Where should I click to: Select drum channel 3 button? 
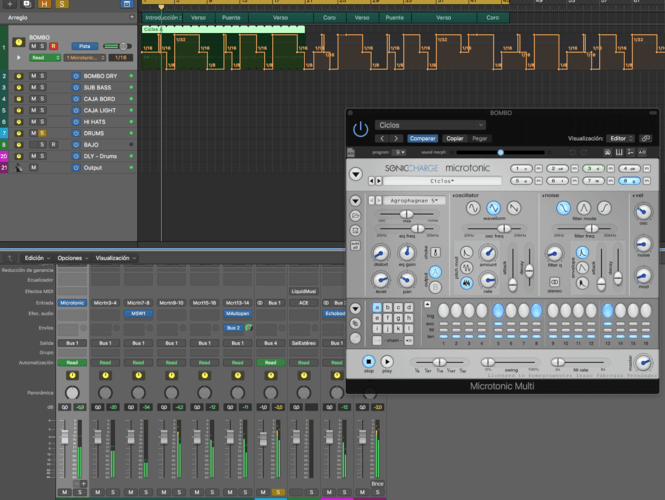(593, 168)
